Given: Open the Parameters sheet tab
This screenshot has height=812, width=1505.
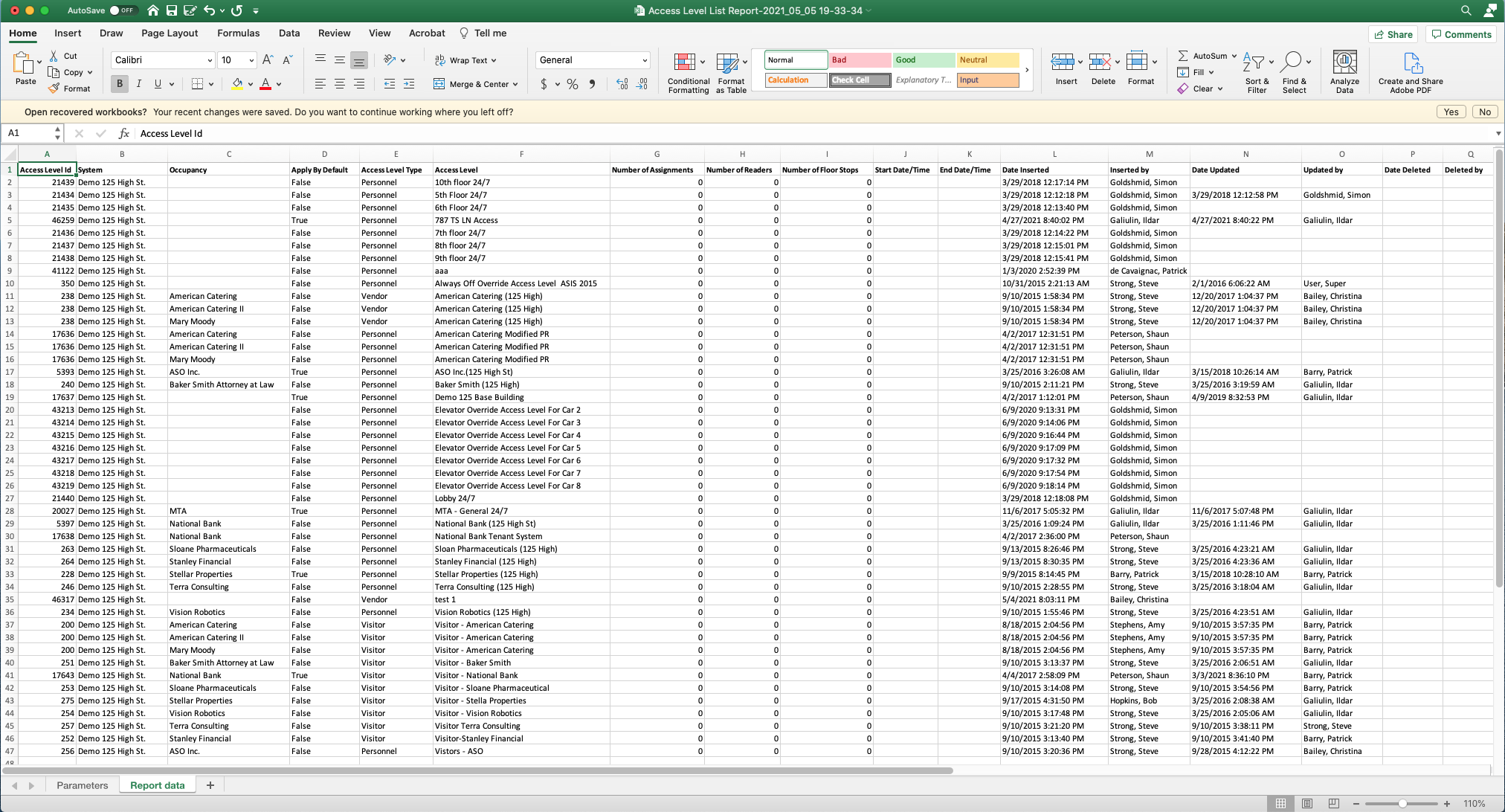Looking at the screenshot, I should pyautogui.click(x=82, y=784).
